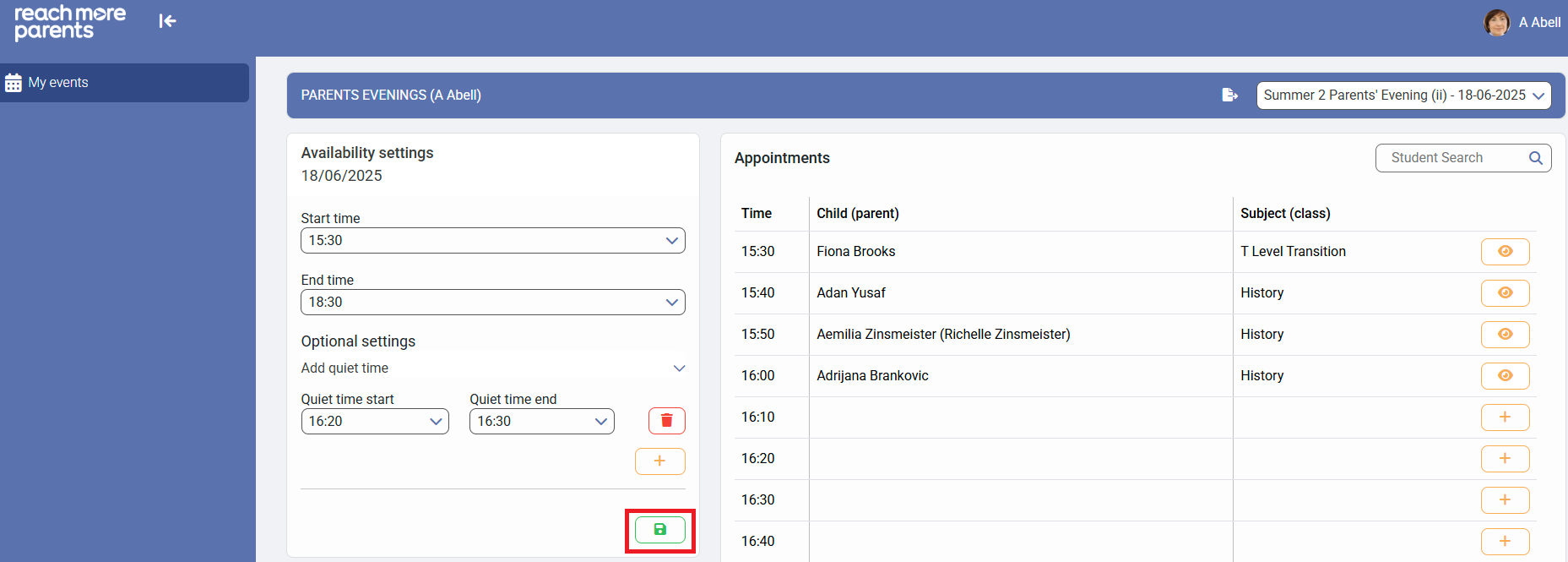Collapse the Add quiet time section
The image size is (1568, 562).
pos(679,368)
